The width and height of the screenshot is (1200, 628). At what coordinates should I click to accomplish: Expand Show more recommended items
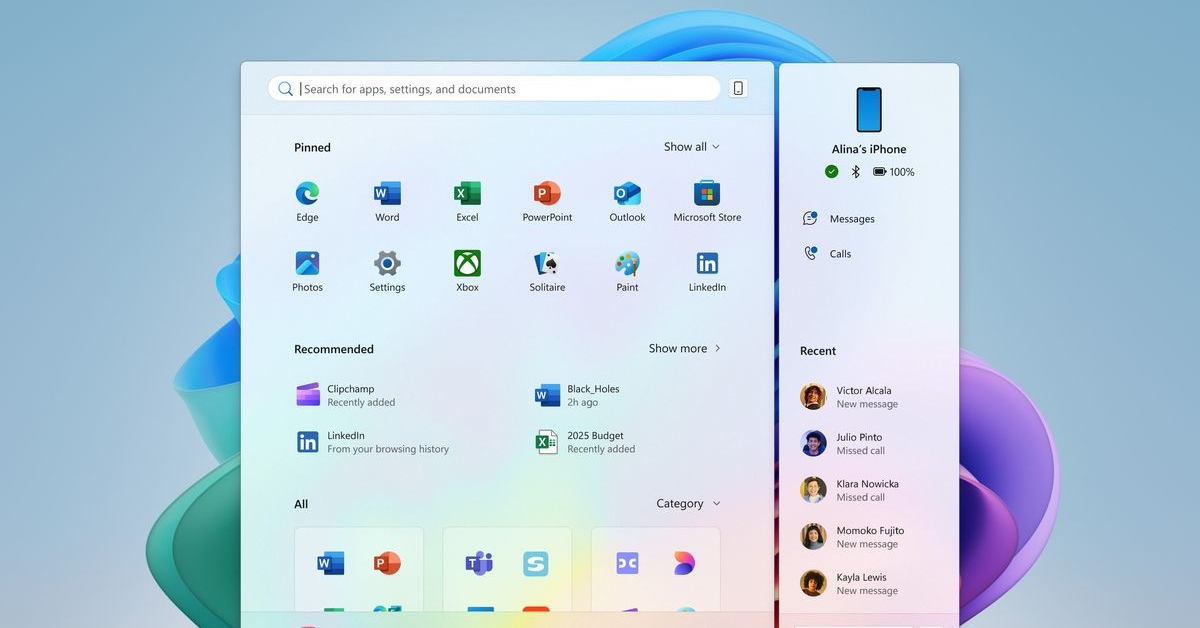pyautogui.click(x=684, y=349)
